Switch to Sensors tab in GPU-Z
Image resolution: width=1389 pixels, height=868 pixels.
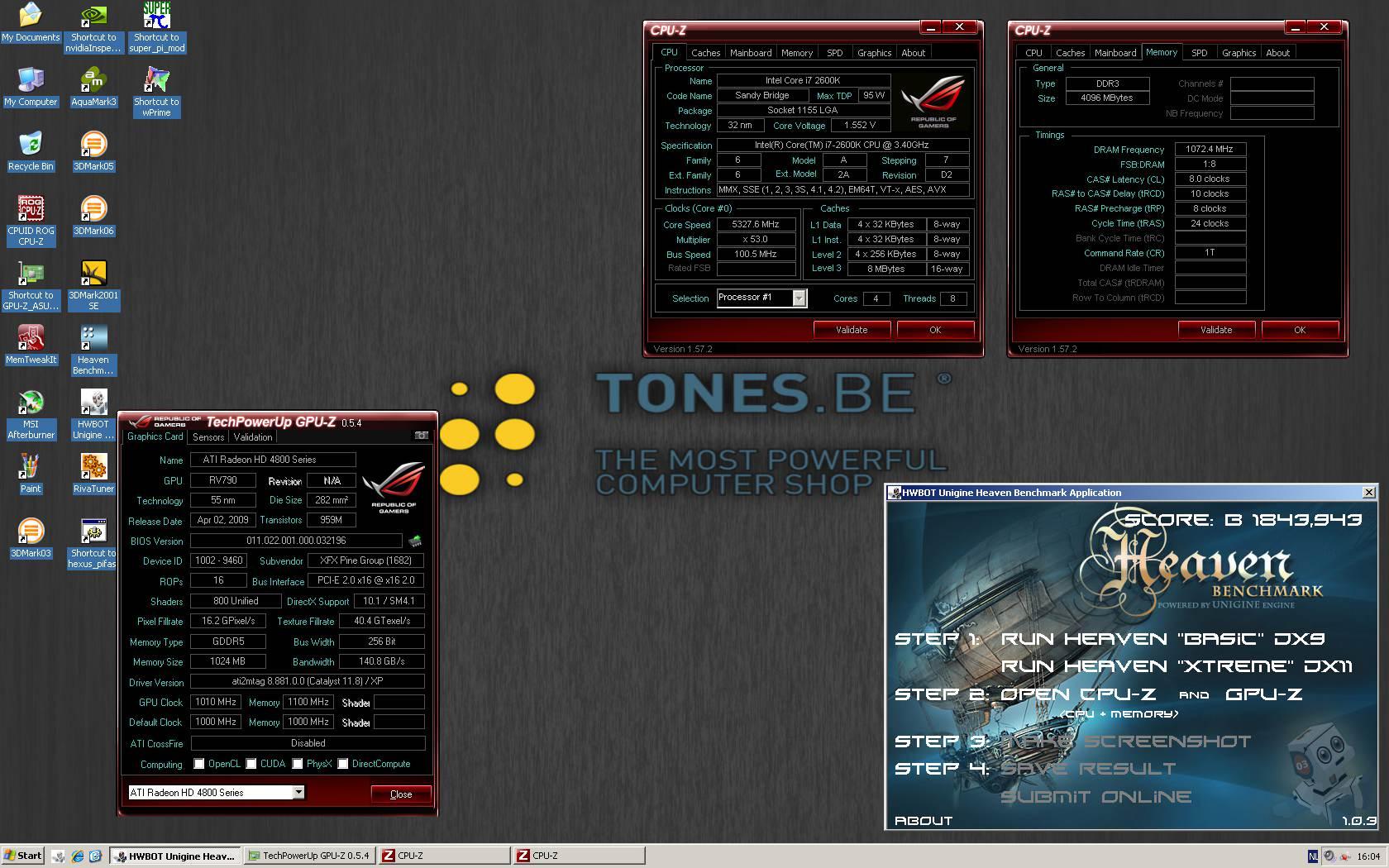(x=208, y=437)
